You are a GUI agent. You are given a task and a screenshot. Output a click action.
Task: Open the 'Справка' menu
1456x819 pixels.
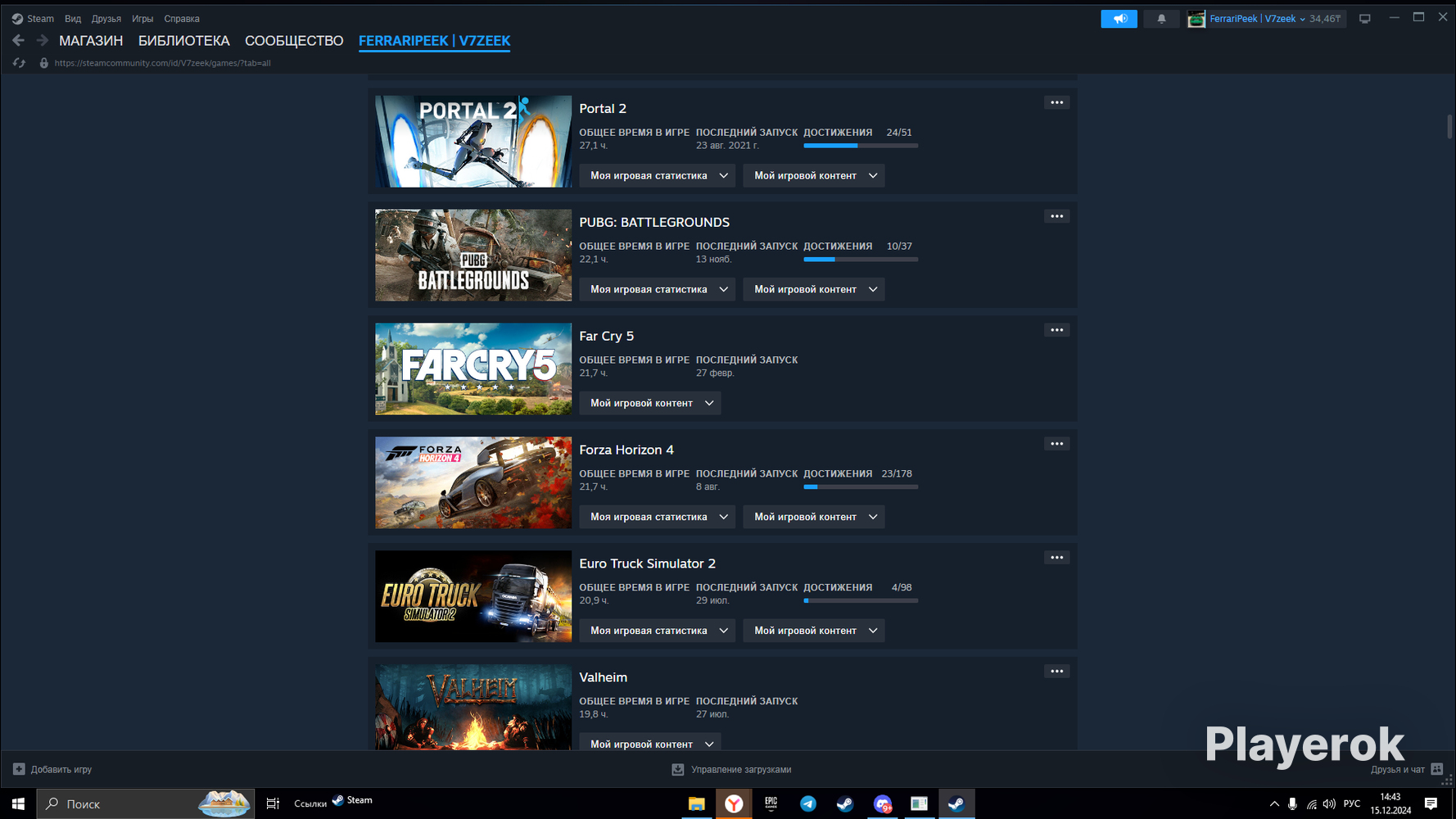[x=182, y=19]
